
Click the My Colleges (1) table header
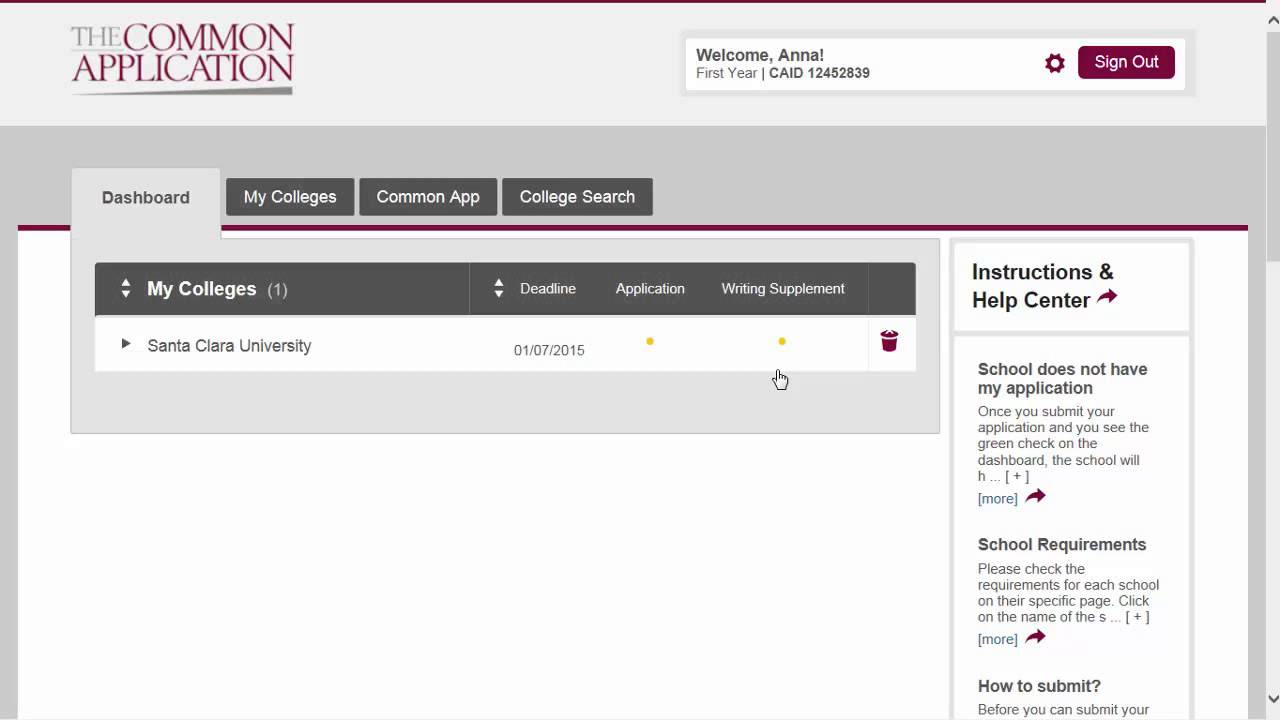[217, 289]
